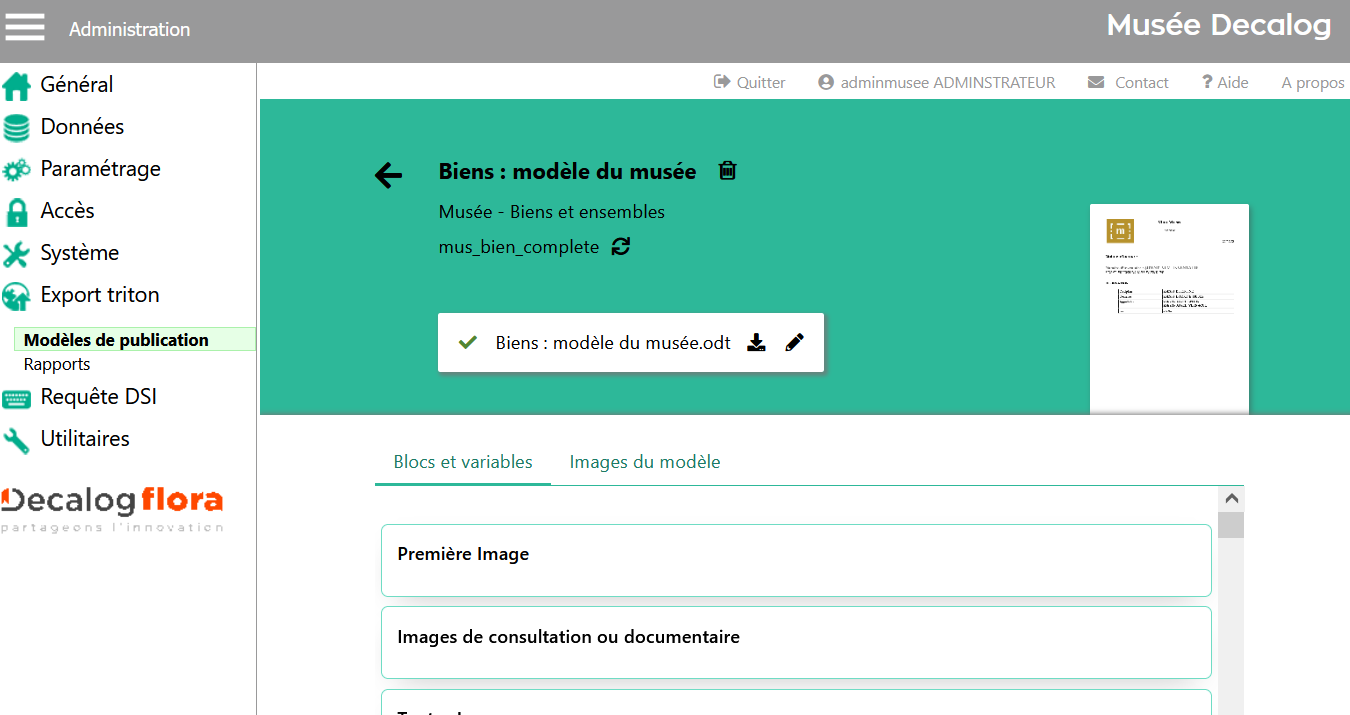Expand the Première Image block

click(796, 560)
